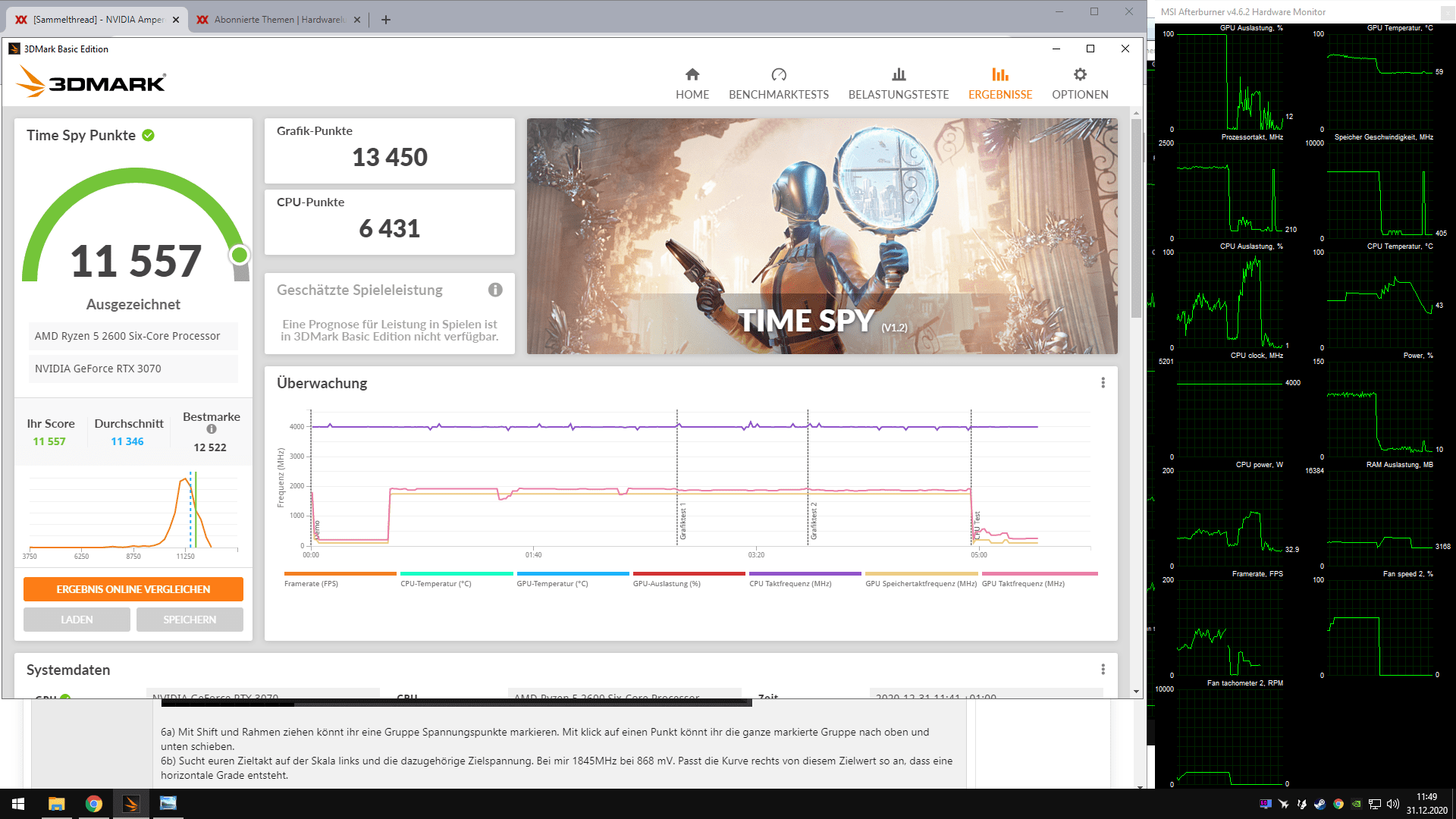
Task: Toggle the CPU Taktfrequenz (MHz) legend entry
Action: pos(805,579)
